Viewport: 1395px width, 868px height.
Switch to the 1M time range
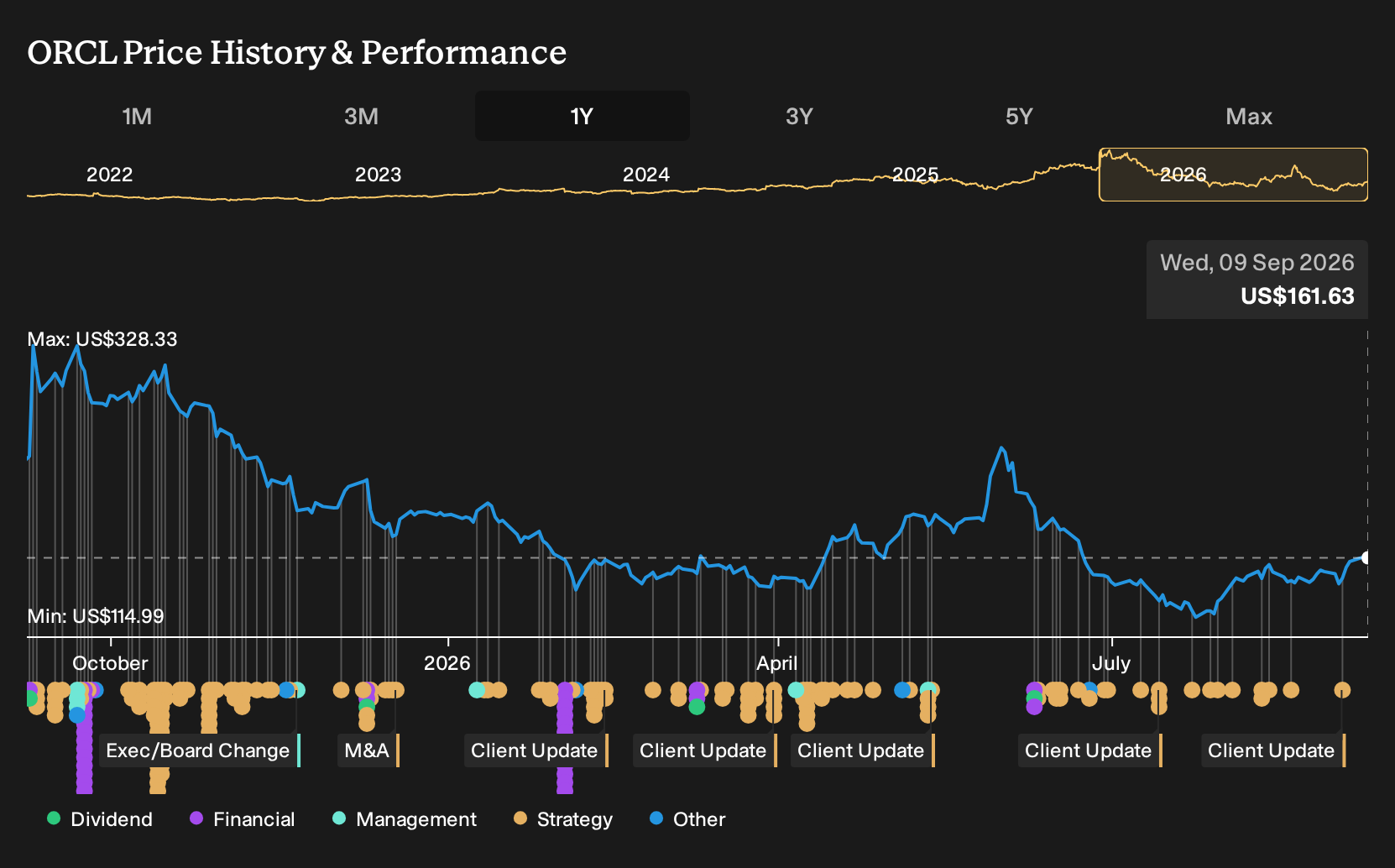tap(137, 116)
